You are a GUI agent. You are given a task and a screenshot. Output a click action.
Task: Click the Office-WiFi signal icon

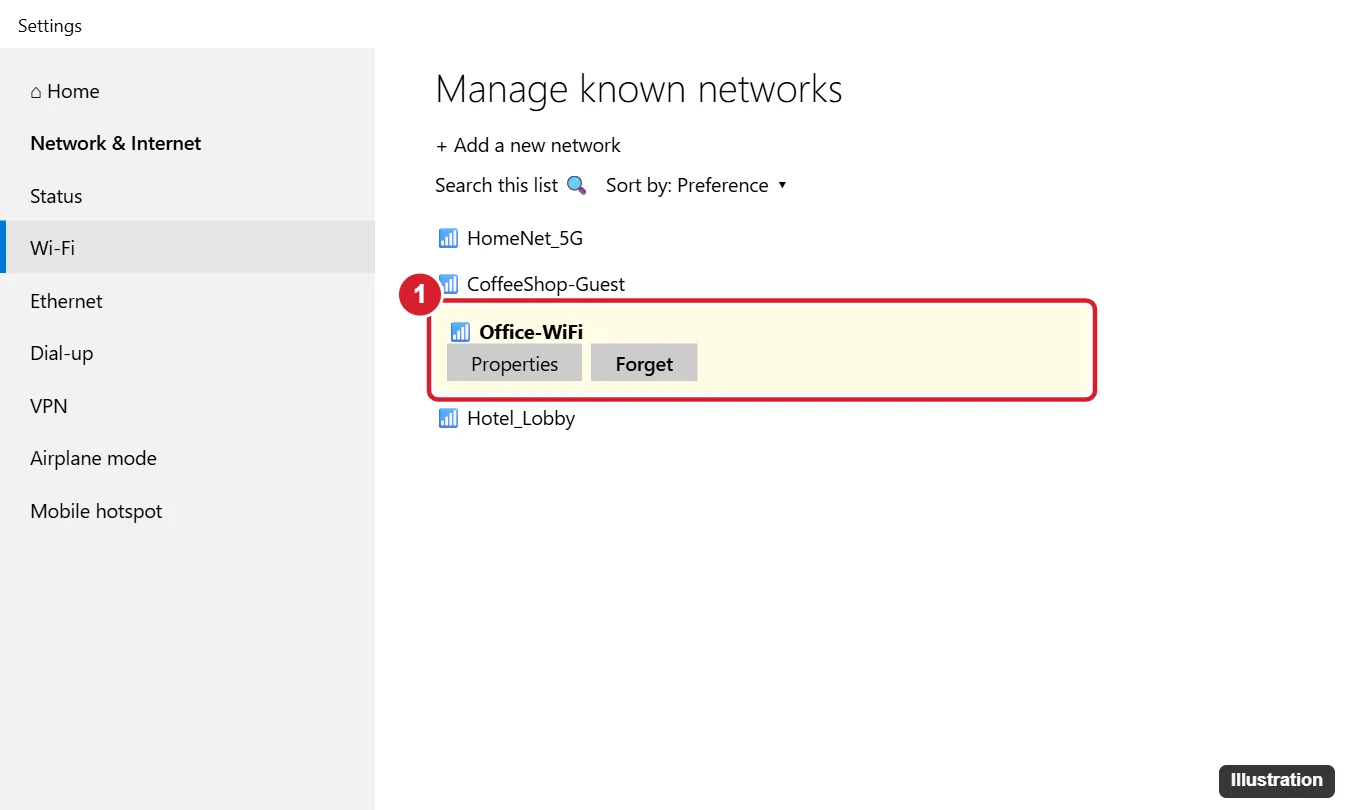[460, 332]
